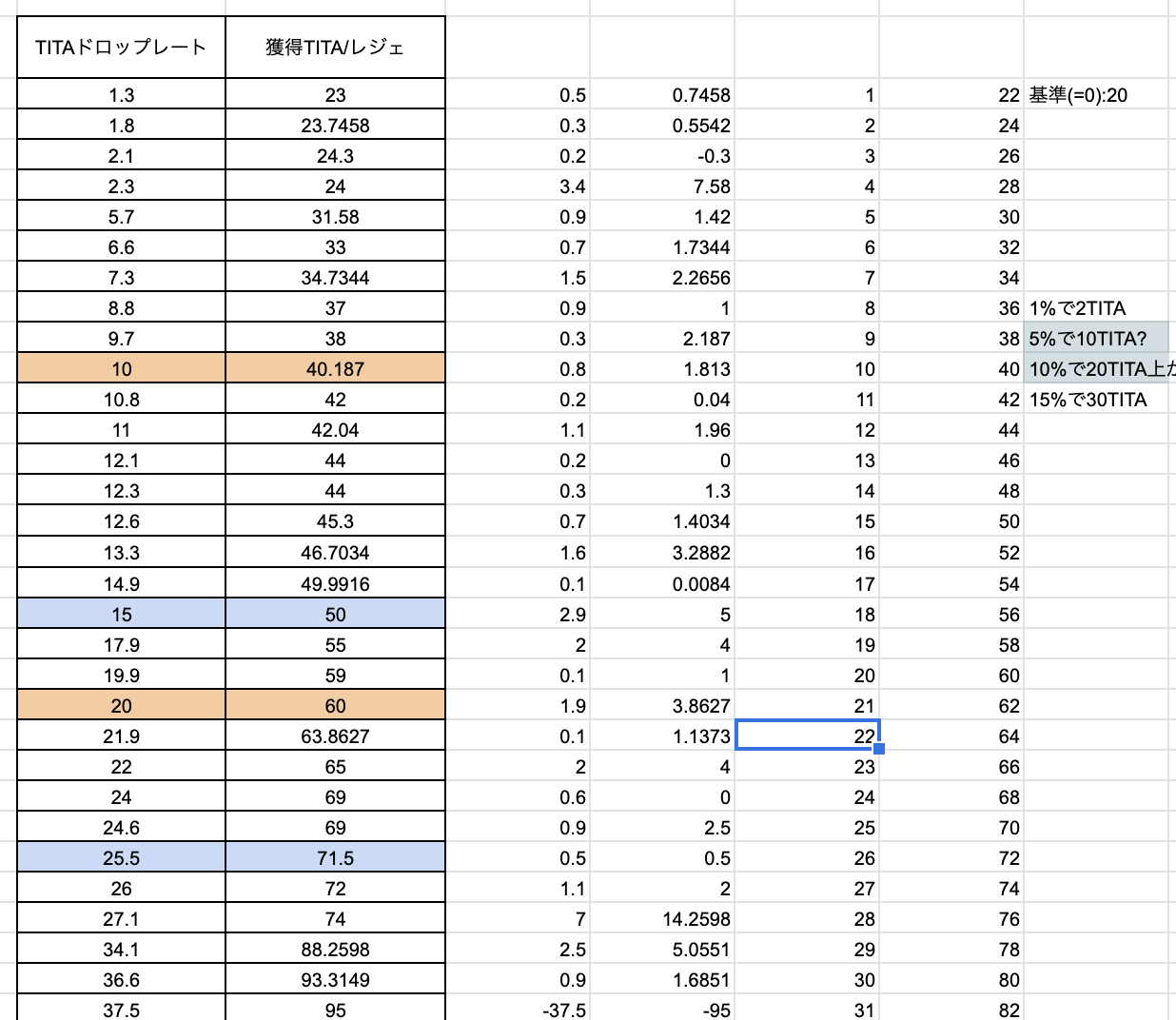Click the cell showing 1.4034
This screenshot has height=1020, width=1176.
(x=663, y=520)
